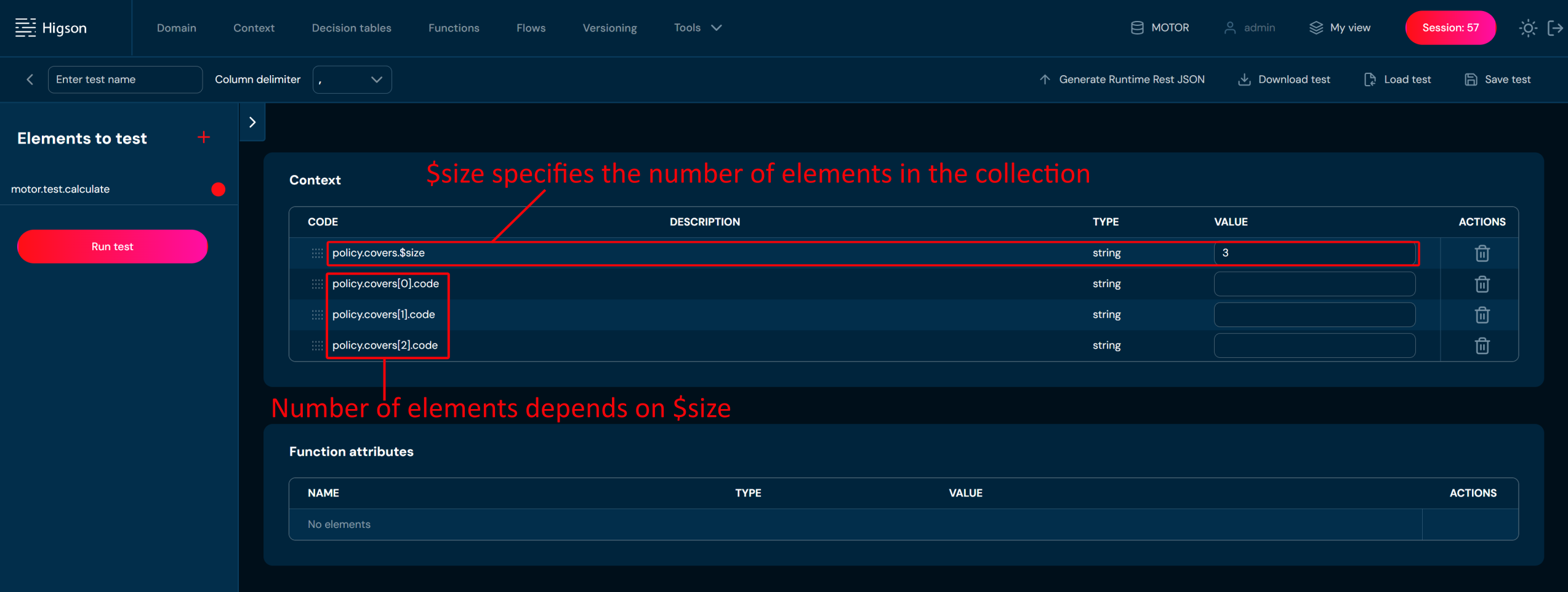Select motor.test.calculate in Elements to test

tap(60, 189)
